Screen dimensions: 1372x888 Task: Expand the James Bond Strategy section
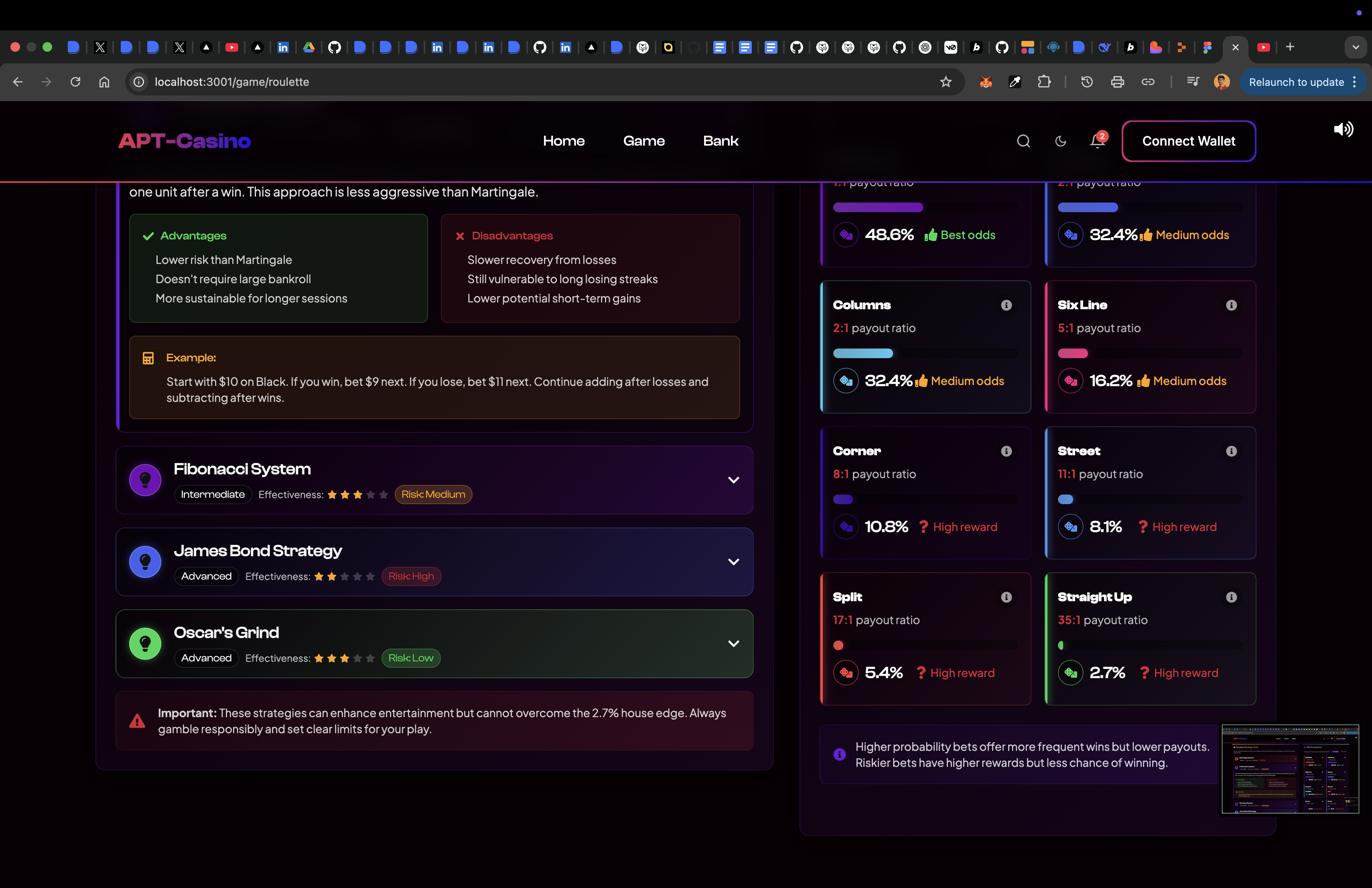coord(733,562)
